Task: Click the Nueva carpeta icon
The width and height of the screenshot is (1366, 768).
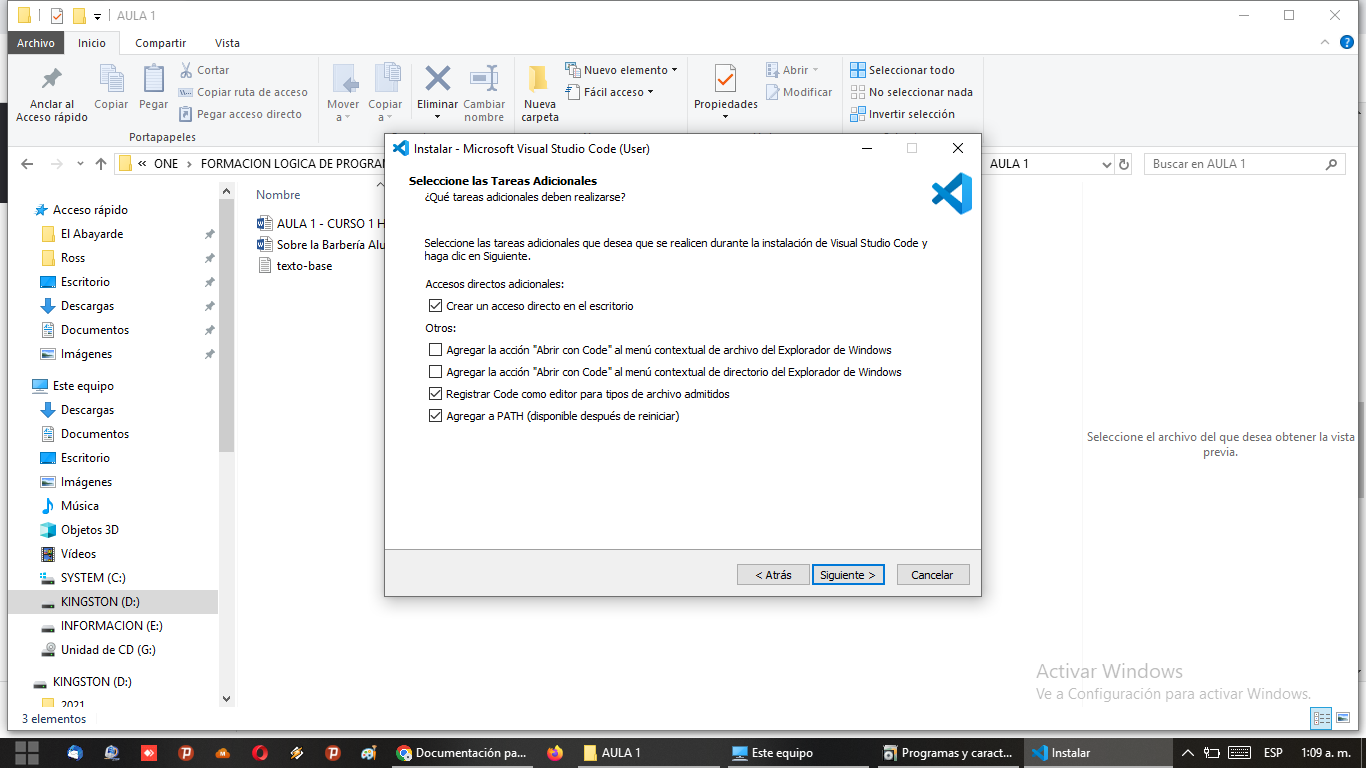Action: pos(540,79)
